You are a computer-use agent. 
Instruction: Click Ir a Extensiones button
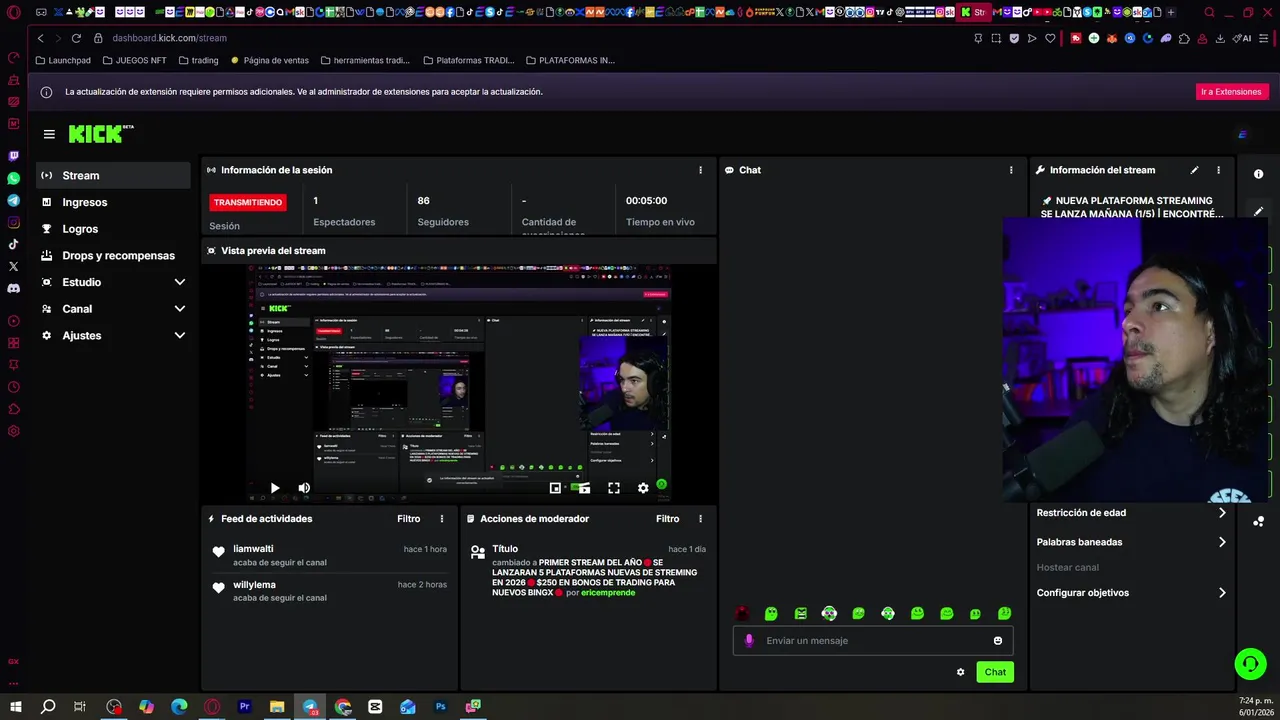point(1232,92)
